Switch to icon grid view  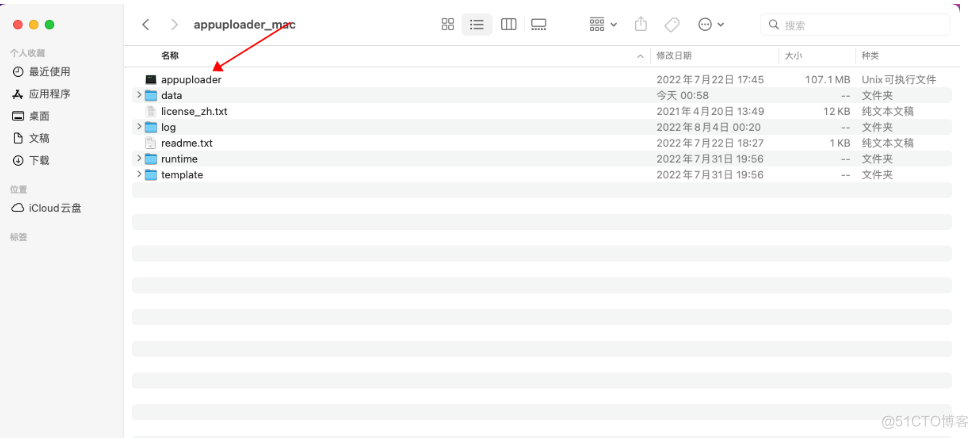[x=448, y=24]
